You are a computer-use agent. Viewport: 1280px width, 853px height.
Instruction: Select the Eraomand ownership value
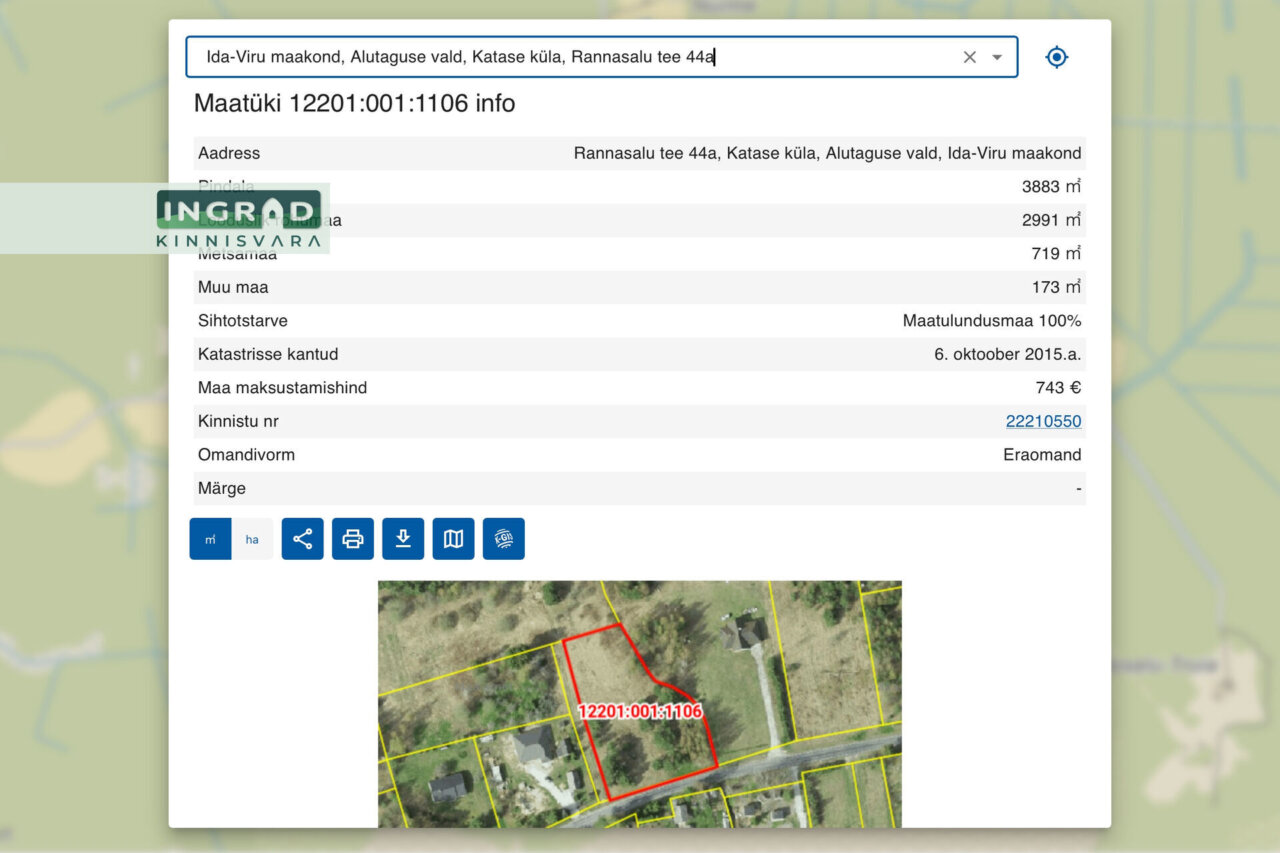(x=1042, y=455)
